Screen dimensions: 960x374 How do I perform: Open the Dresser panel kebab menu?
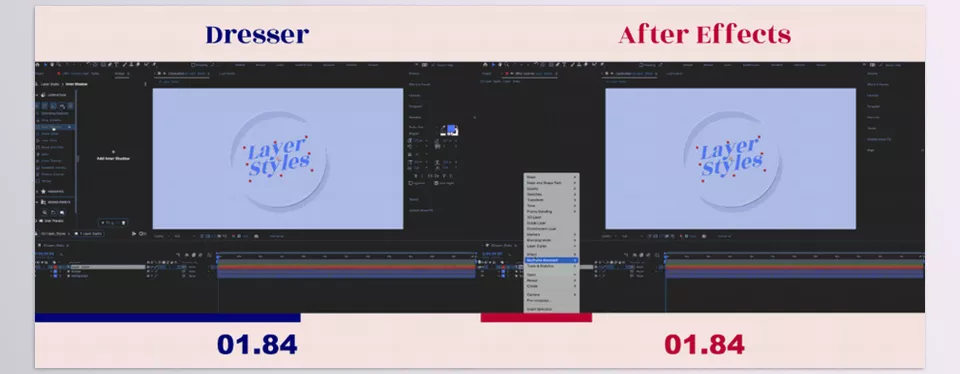(145, 84)
